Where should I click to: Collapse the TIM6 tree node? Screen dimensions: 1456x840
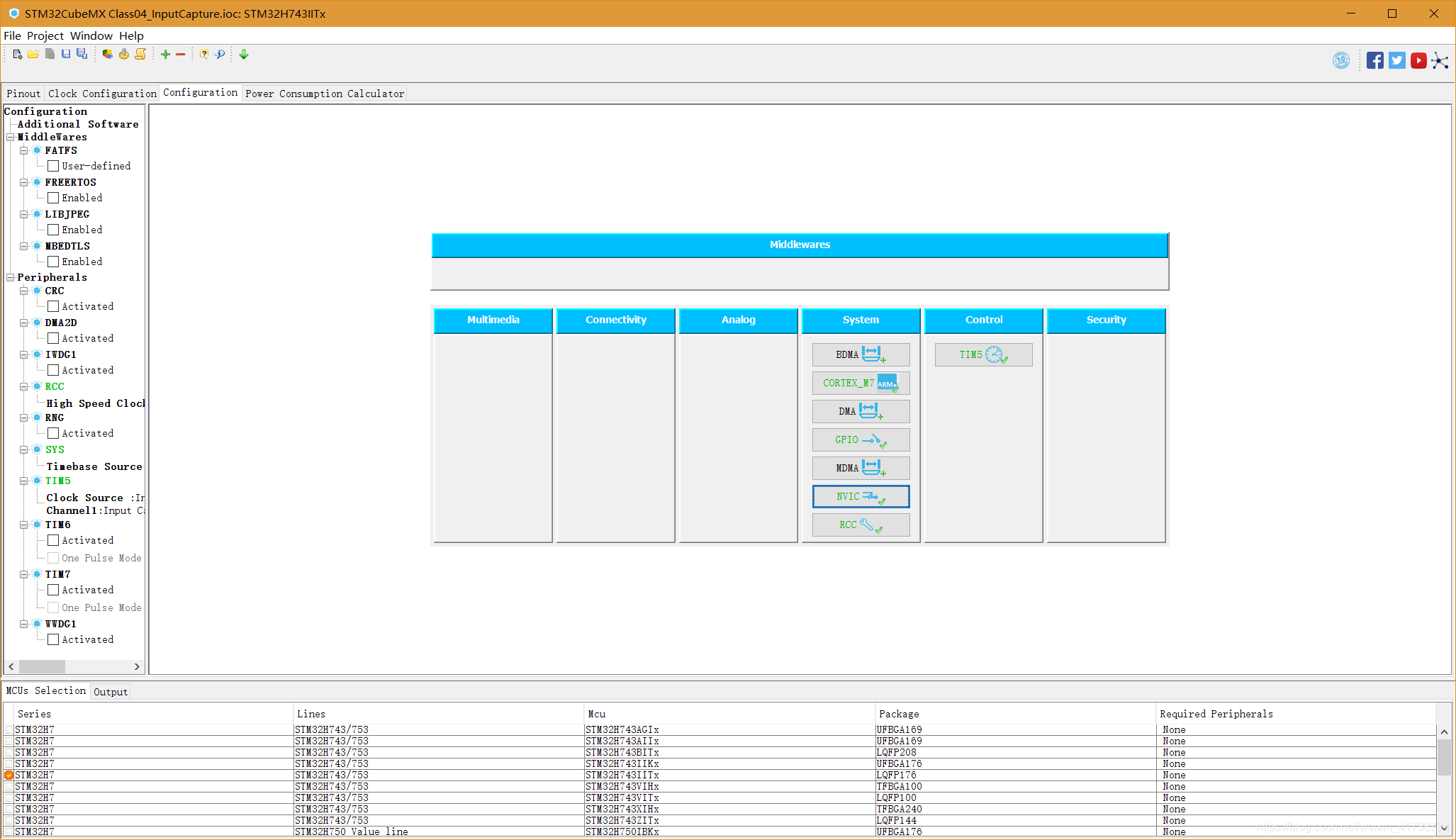23,525
